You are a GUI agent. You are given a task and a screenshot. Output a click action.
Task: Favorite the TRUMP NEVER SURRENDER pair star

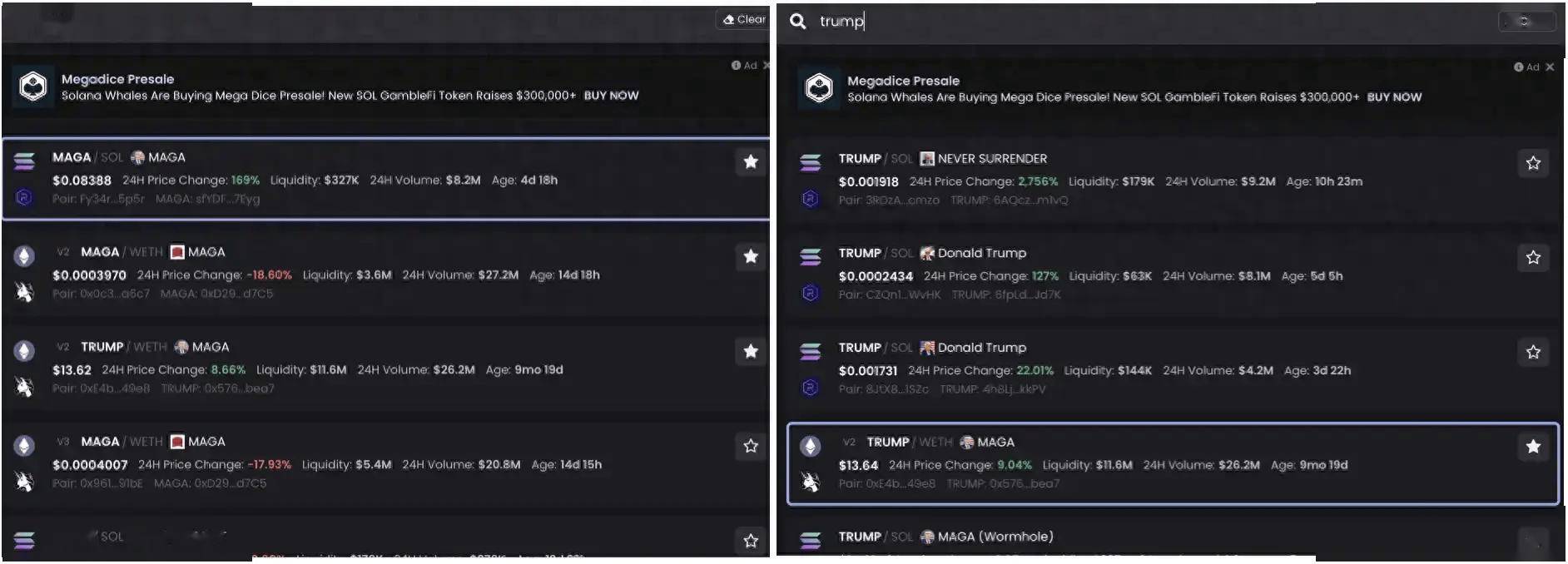click(1533, 163)
